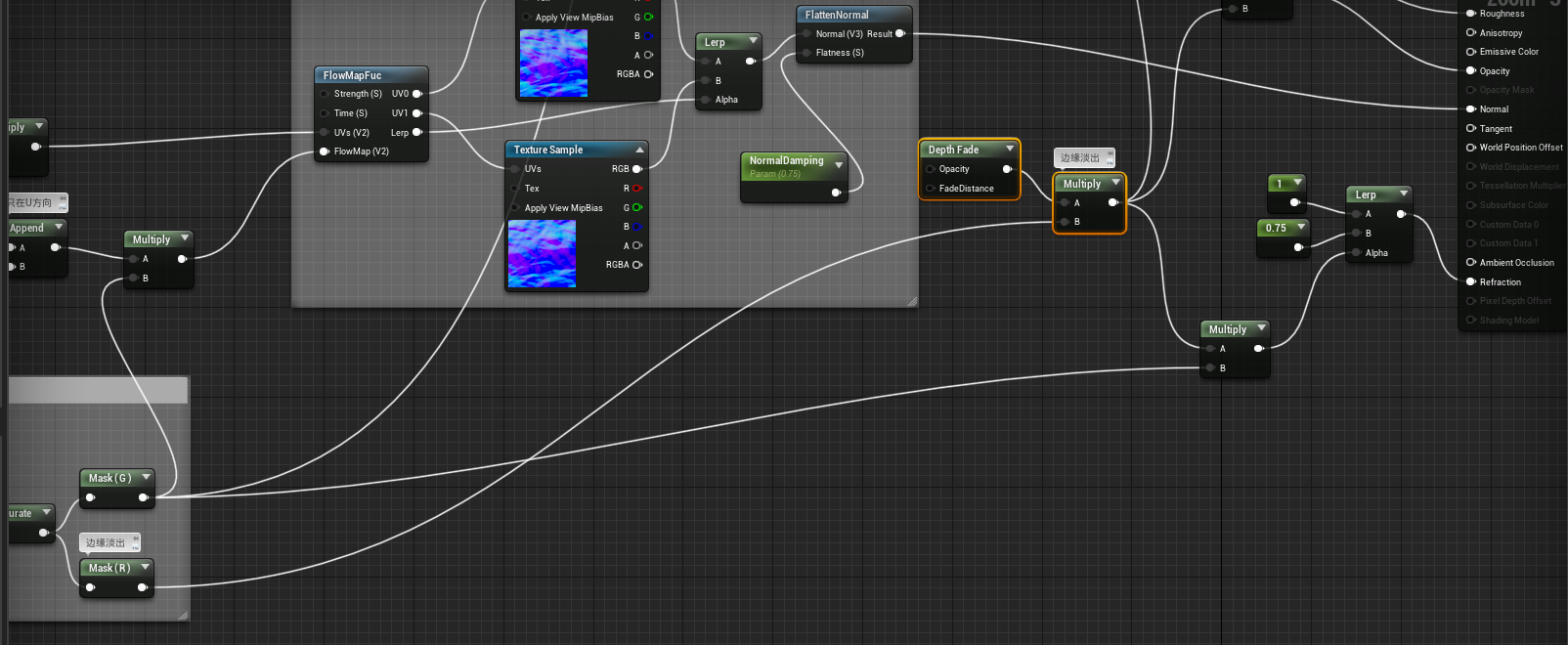Select the NormalDamping parameter node title
Image resolution: width=1568 pixels, height=645 pixels.
point(786,160)
